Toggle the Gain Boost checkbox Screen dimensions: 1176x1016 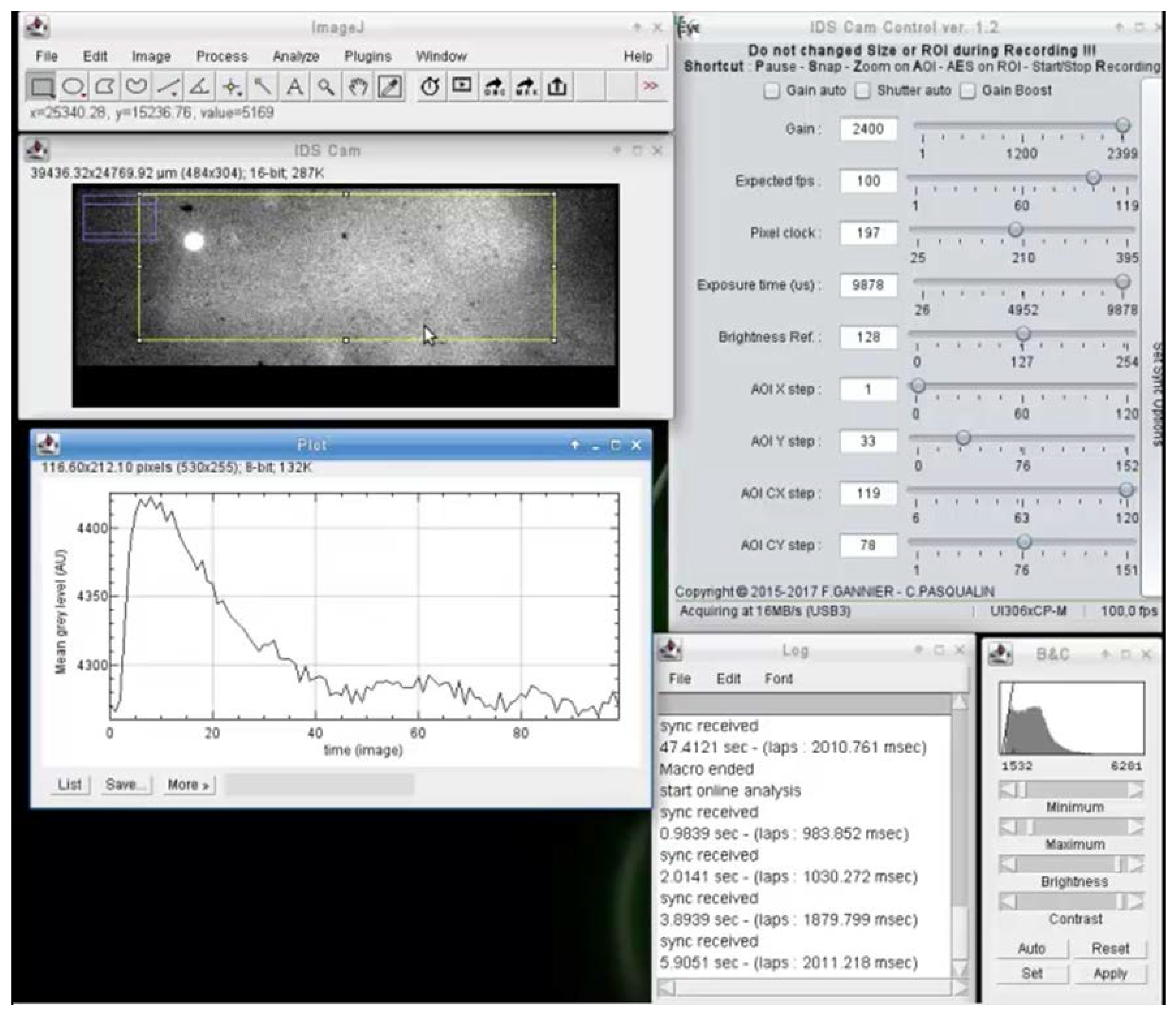coord(968,91)
